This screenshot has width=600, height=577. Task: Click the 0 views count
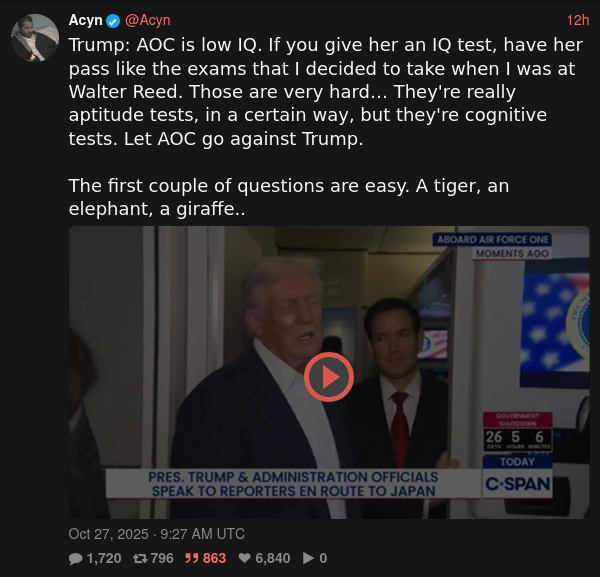pos(323,558)
